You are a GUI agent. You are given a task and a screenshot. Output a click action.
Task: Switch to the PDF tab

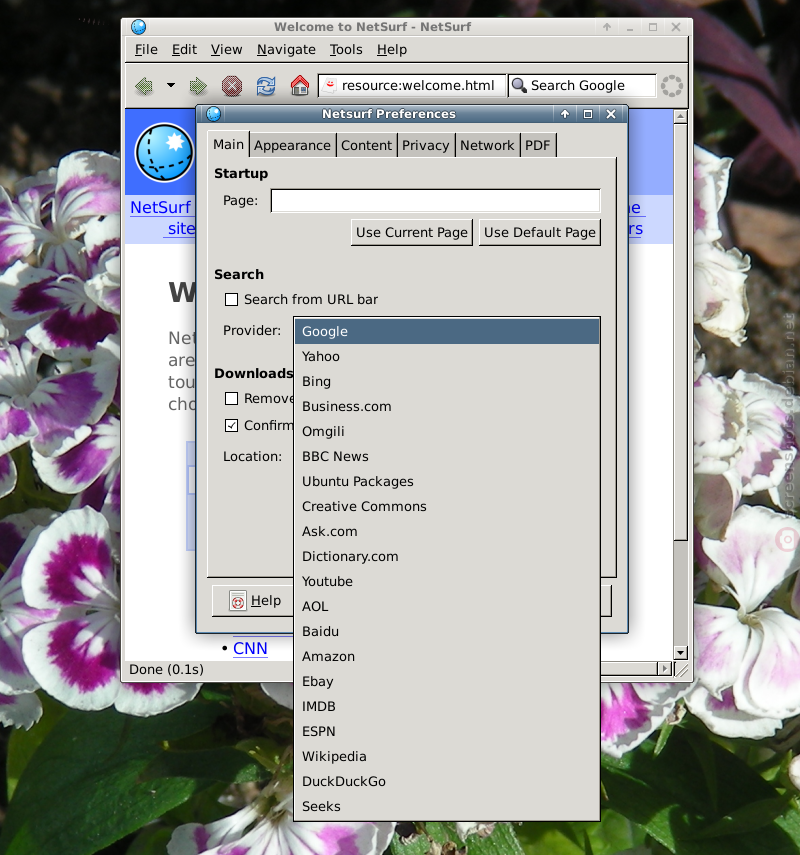[538, 146]
